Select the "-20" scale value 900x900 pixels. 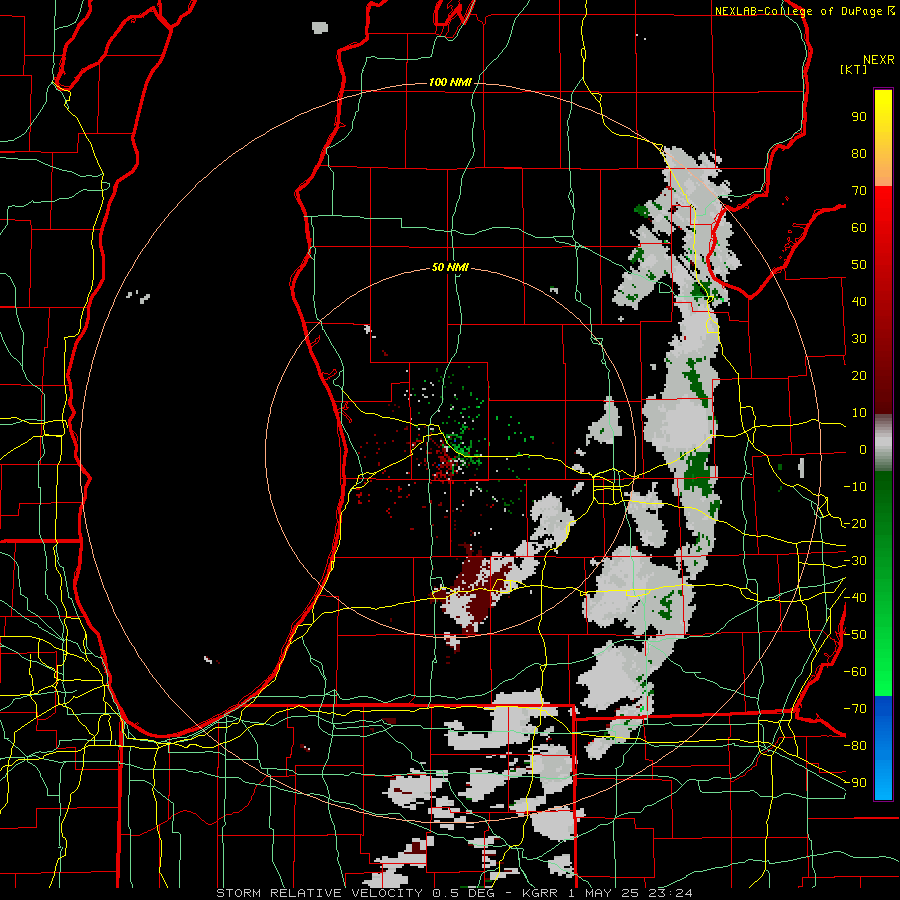[855, 523]
